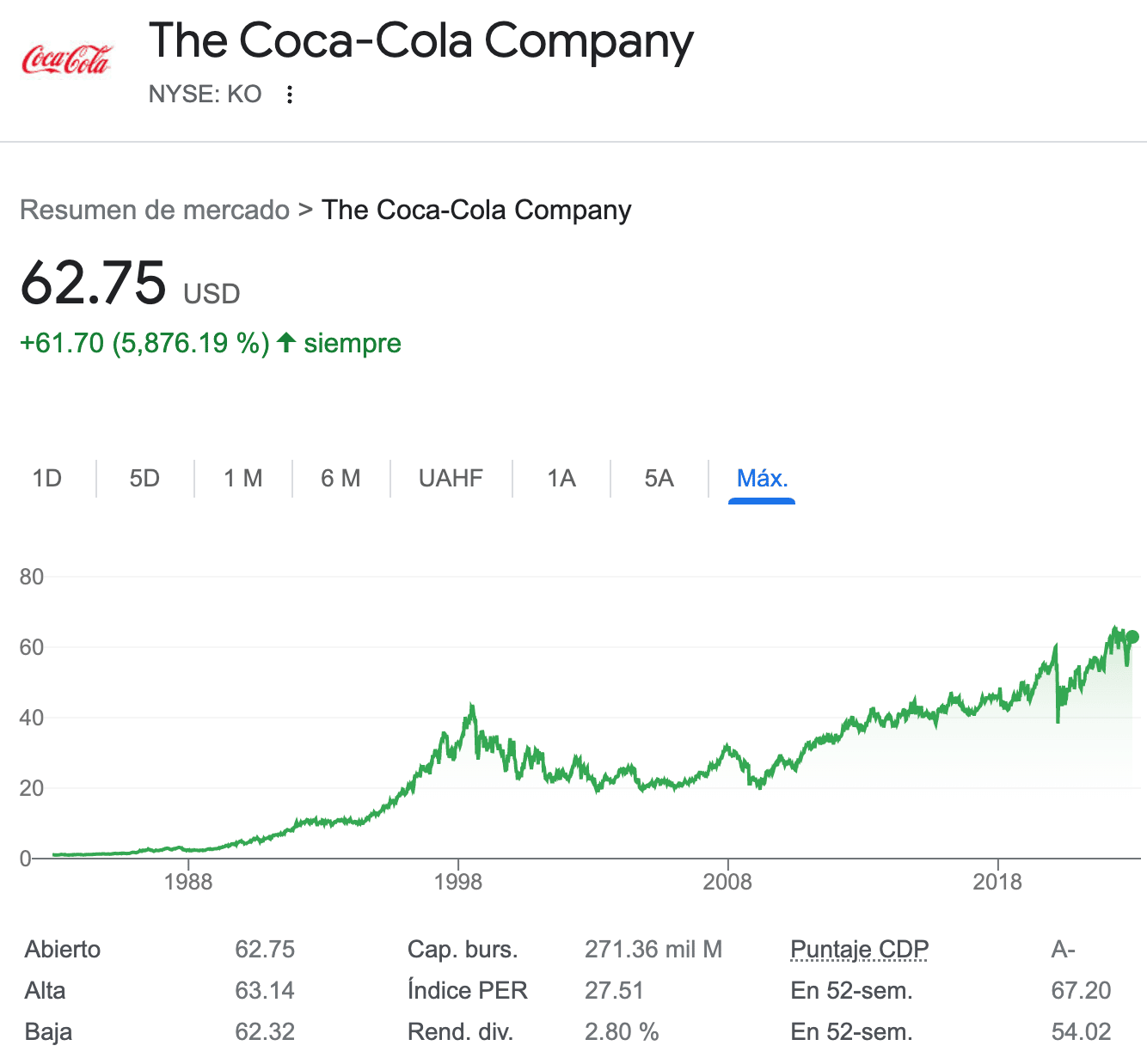Show the 1A yearly chart
Viewport: 1147px width, 1064px height.
pyautogui.click(x=561, y=479)
